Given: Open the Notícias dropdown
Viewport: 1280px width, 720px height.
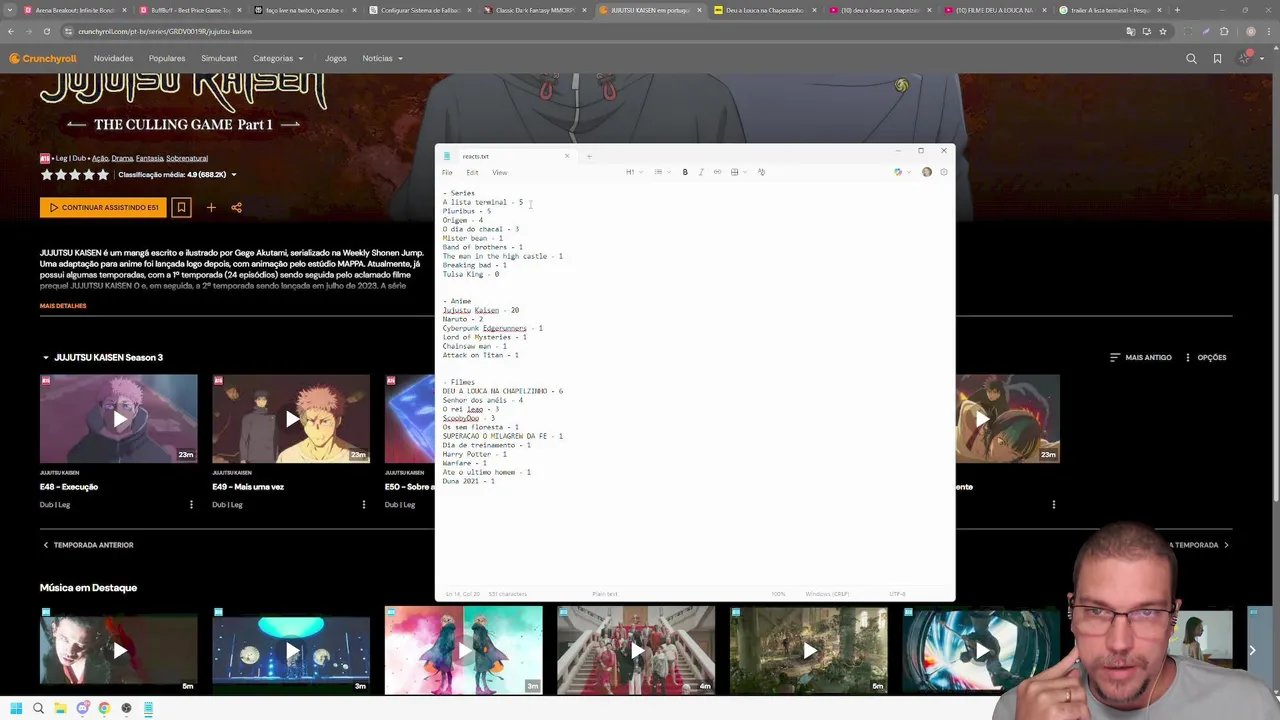Looking at the screenshot, I should [x=383, y=58].
